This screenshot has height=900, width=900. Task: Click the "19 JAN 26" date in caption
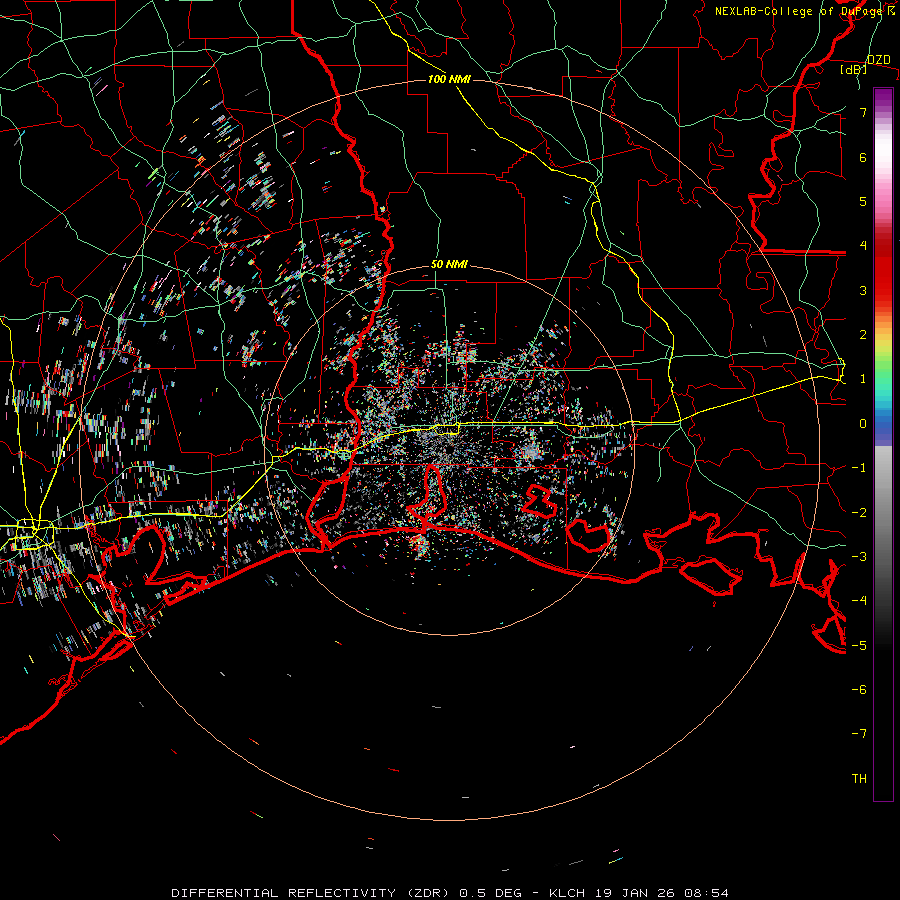(633, 893)
